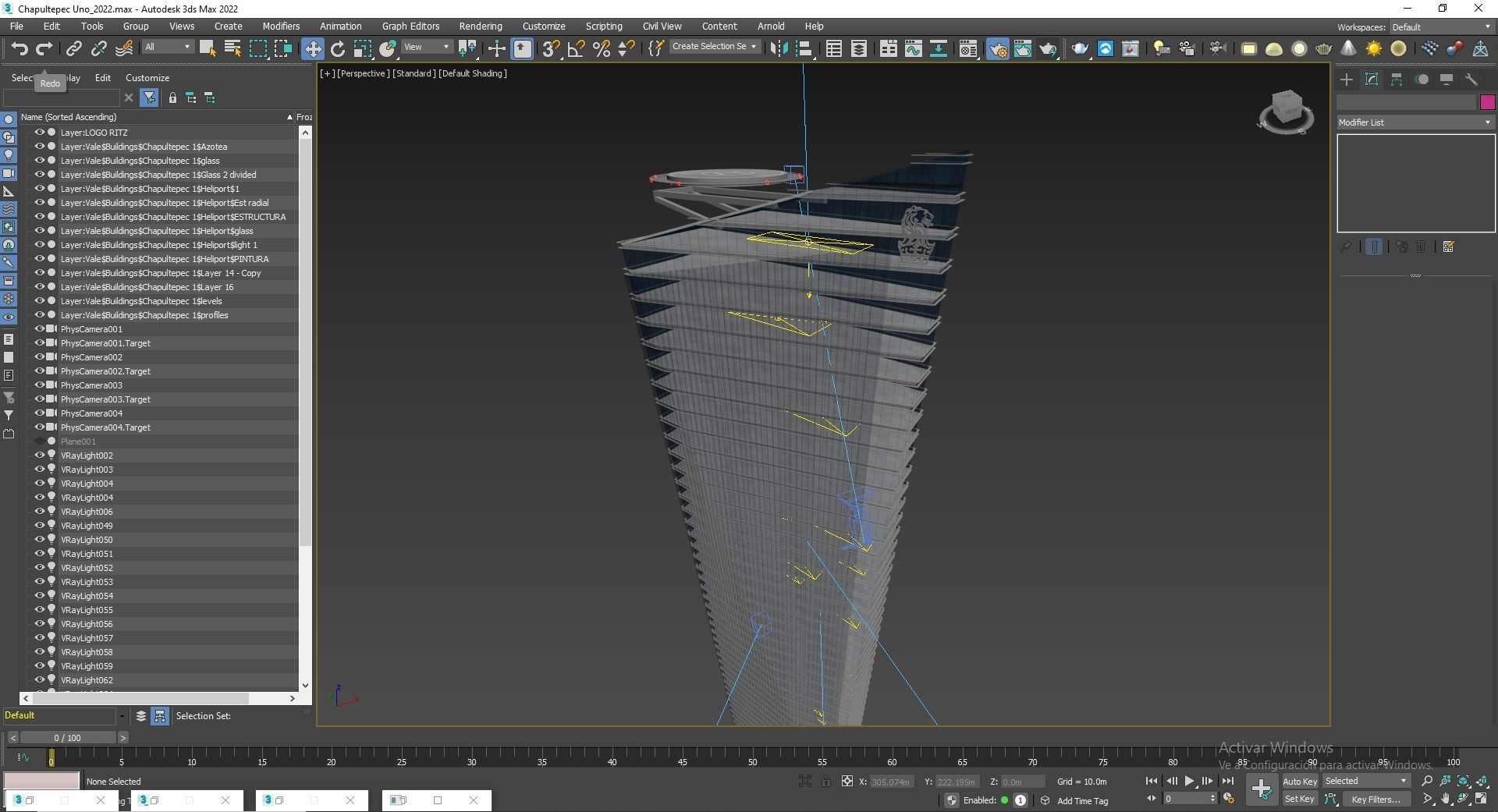Click Add Time Tag label
This screenshot has height=812, width=1498.
pos(1082,800)
